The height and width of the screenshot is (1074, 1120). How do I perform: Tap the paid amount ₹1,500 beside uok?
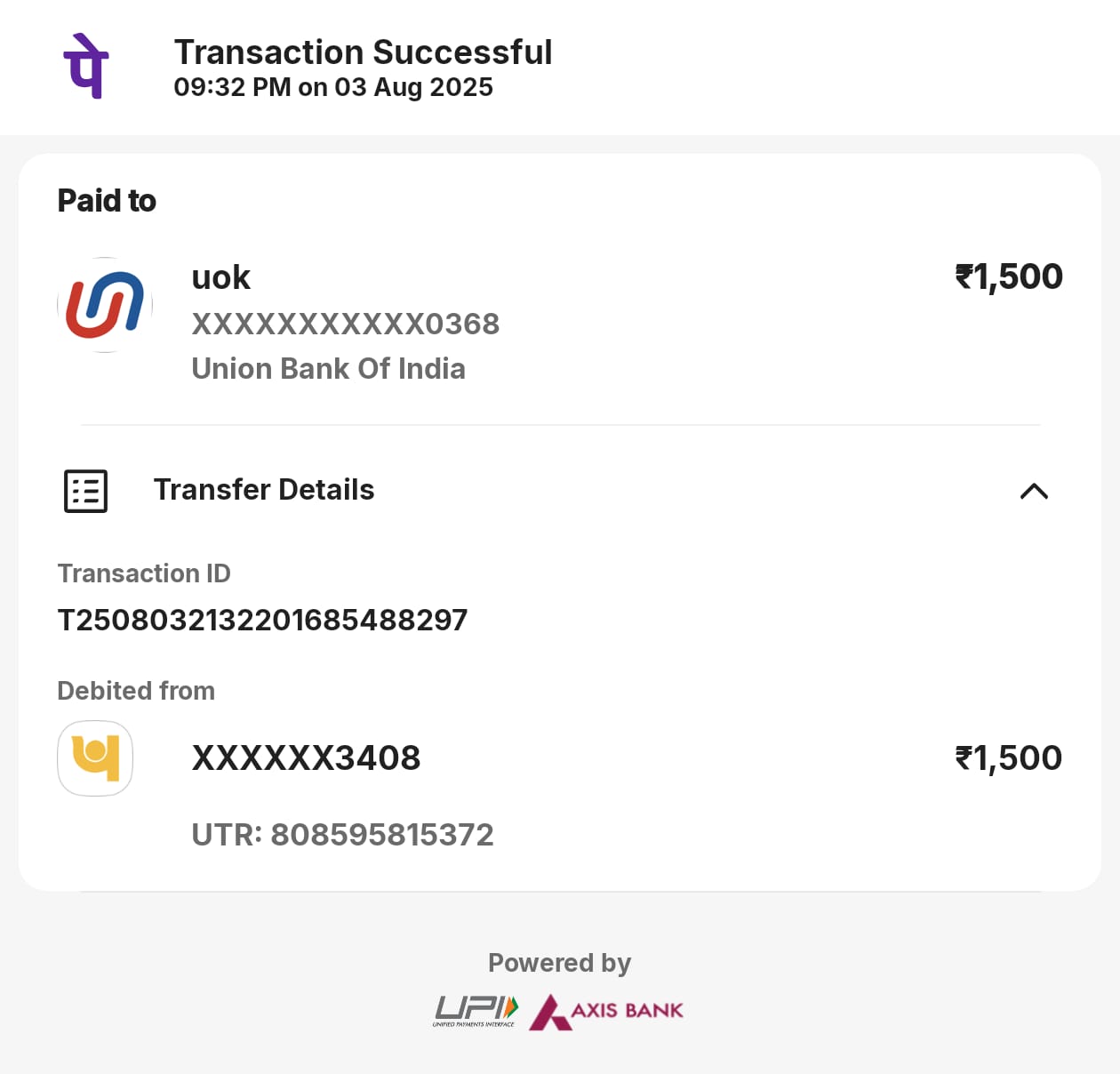pos(1009,277)
